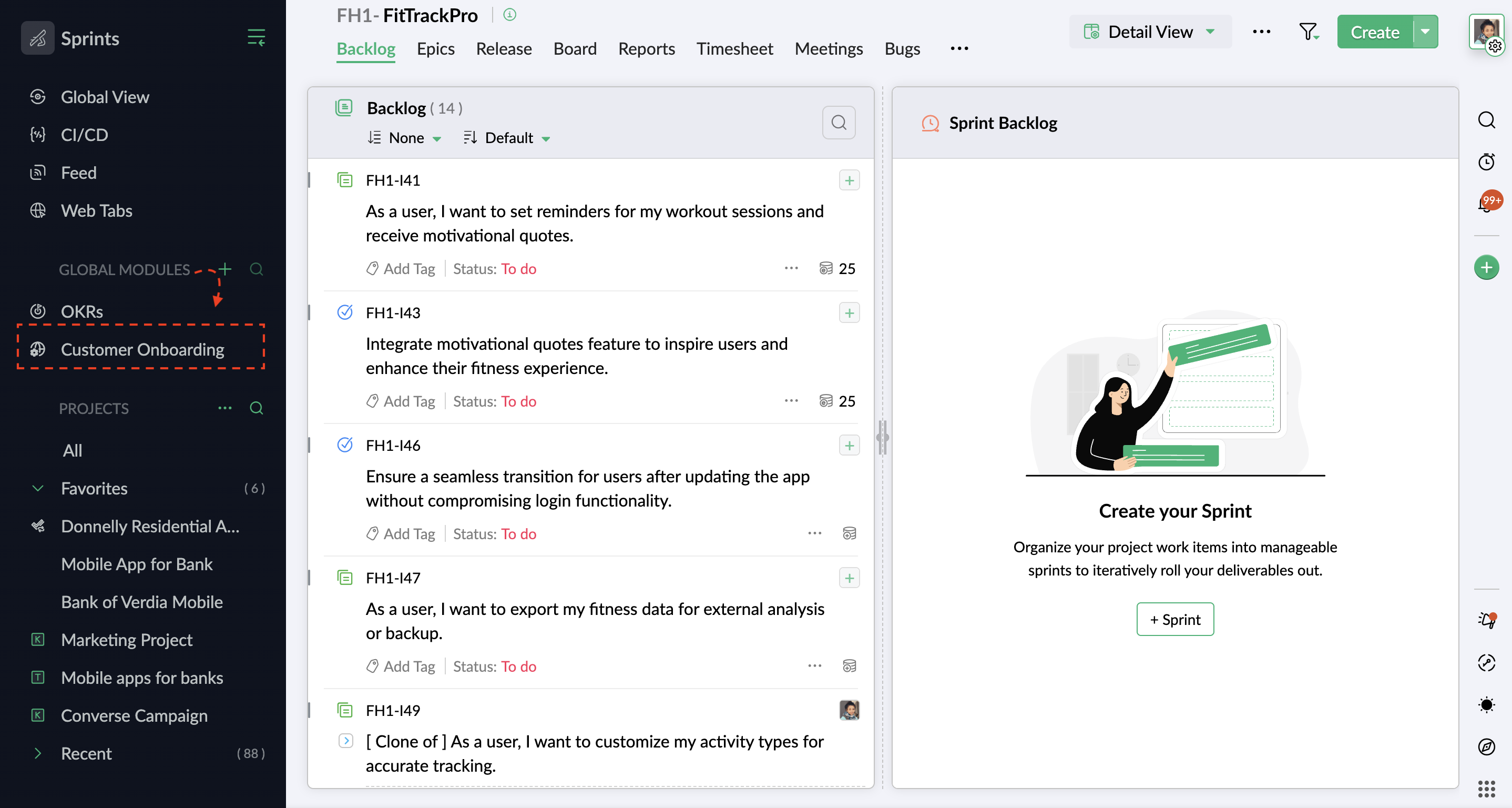Add FH1-I41 to sprint with plus icon
Viewport: 1512px width, 808px height.
point(849,180)
